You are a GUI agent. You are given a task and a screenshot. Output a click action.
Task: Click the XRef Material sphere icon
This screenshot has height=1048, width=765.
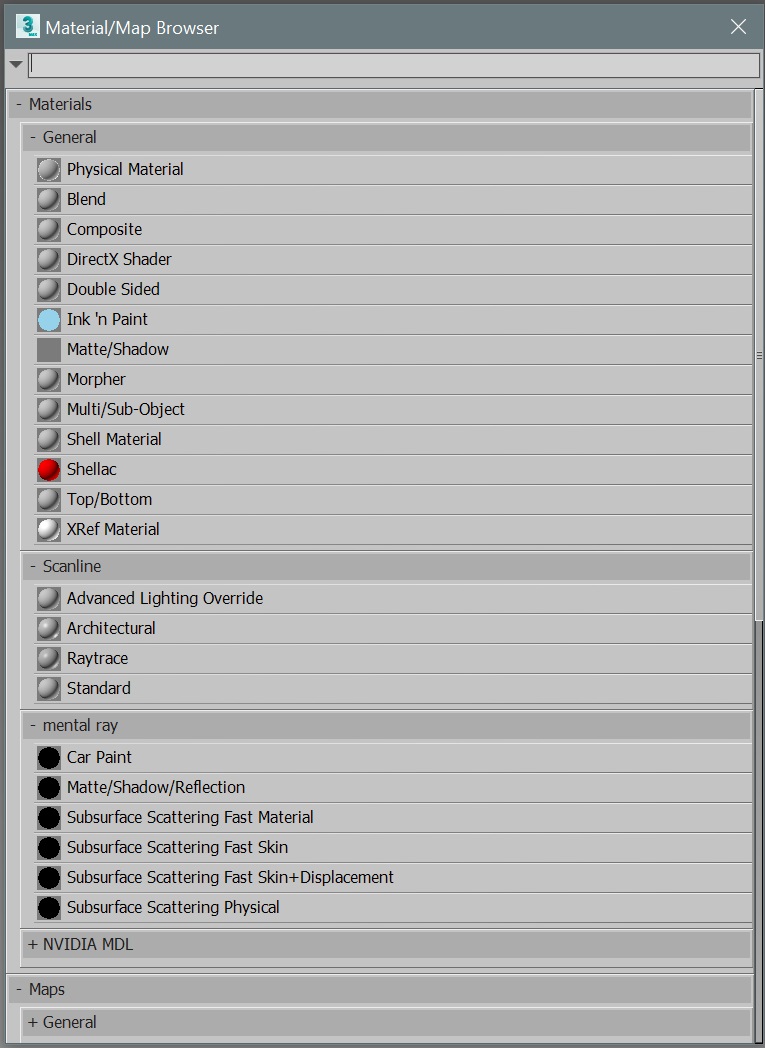coord(49,530)
